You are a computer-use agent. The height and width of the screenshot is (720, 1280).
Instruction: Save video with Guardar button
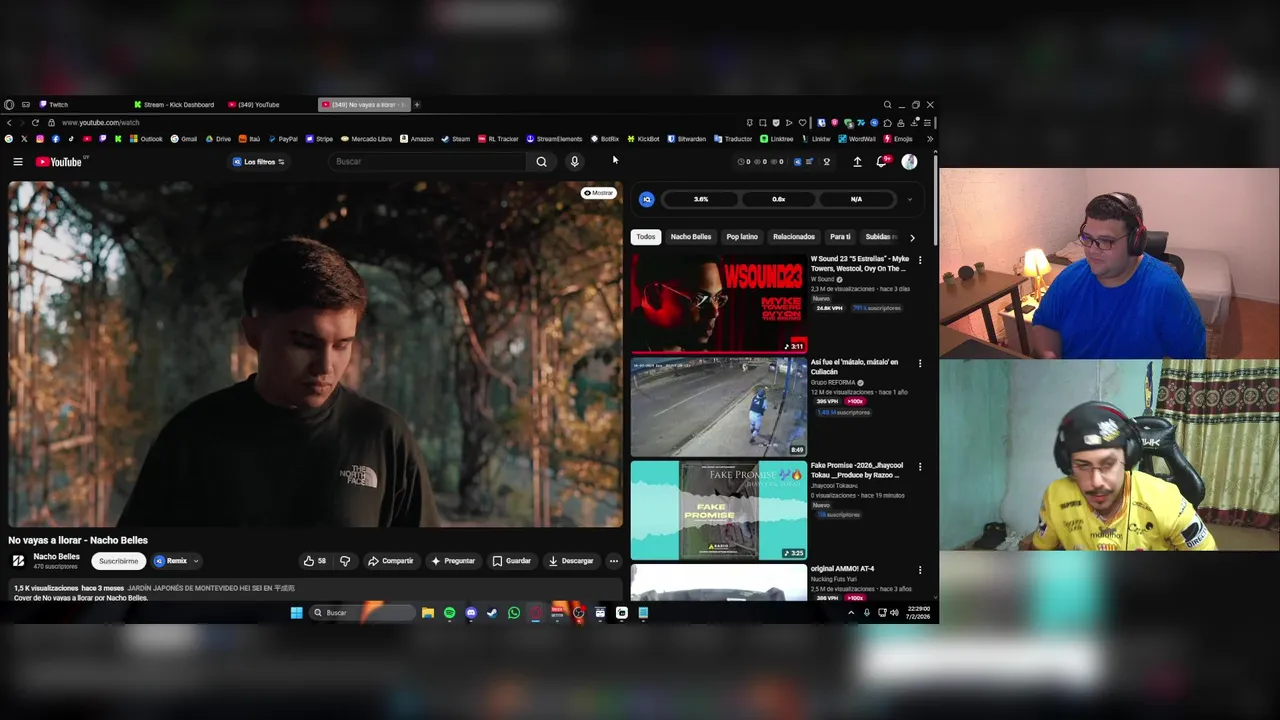click(511, 561)
